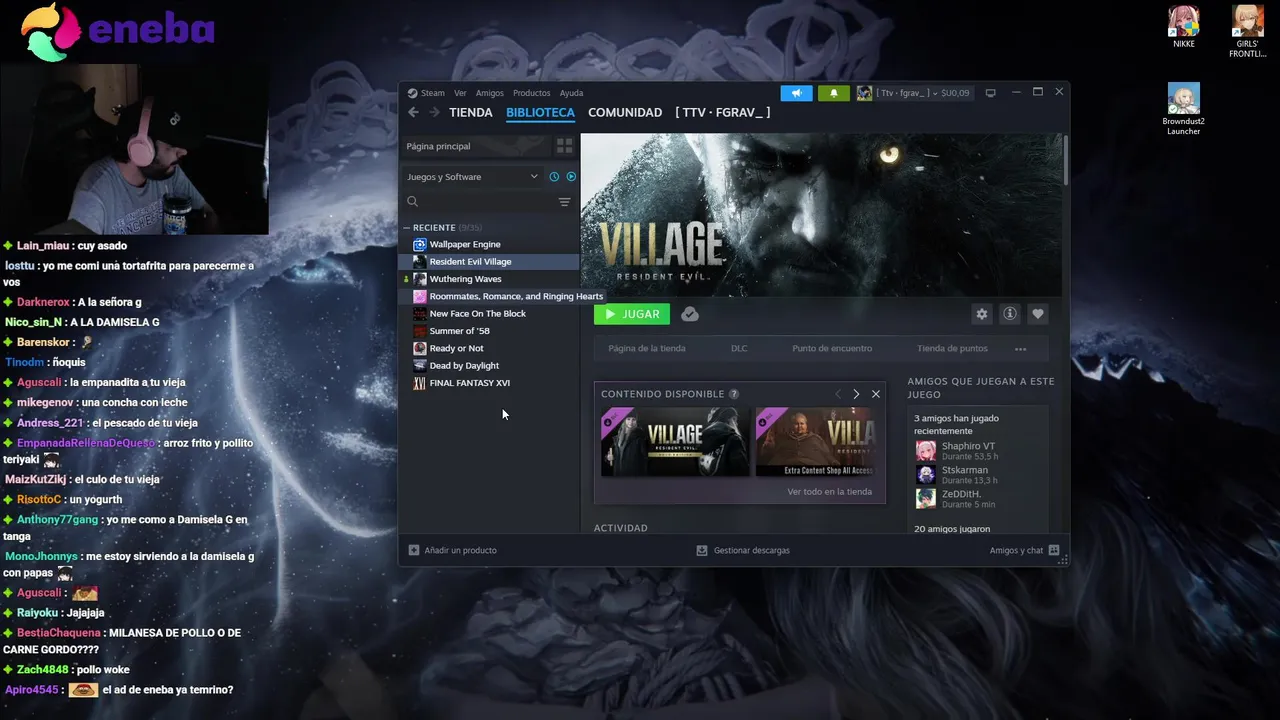Click the manage downloads tray icon
The image size is (1280, 720).
702,550
